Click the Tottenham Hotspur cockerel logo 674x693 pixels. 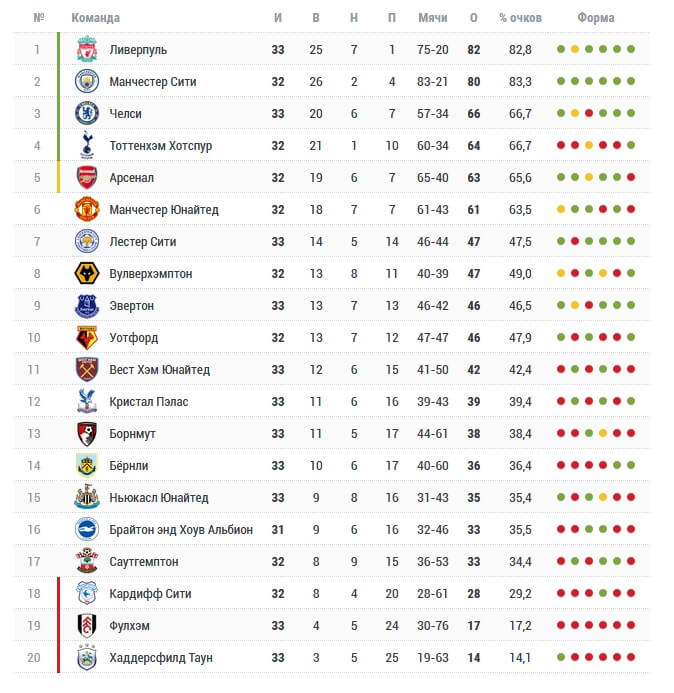[x=87, y=145]
